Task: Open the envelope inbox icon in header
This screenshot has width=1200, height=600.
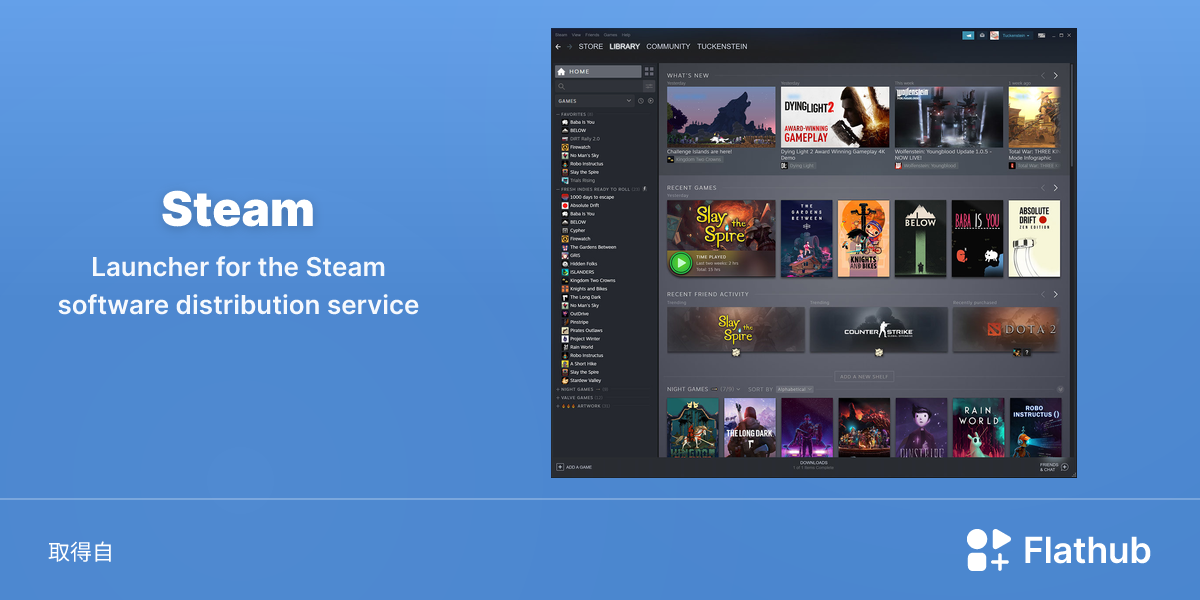Action: pyautogui.click(x=982, y=35)
